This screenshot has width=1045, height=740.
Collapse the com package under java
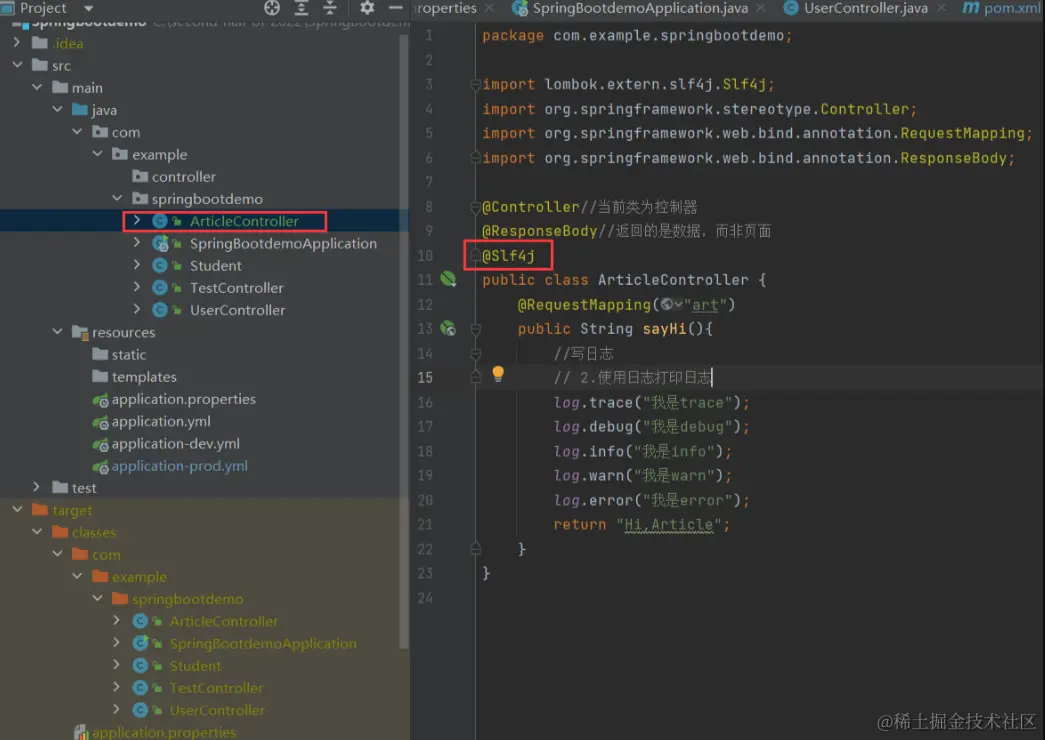[x=77, y=132]
